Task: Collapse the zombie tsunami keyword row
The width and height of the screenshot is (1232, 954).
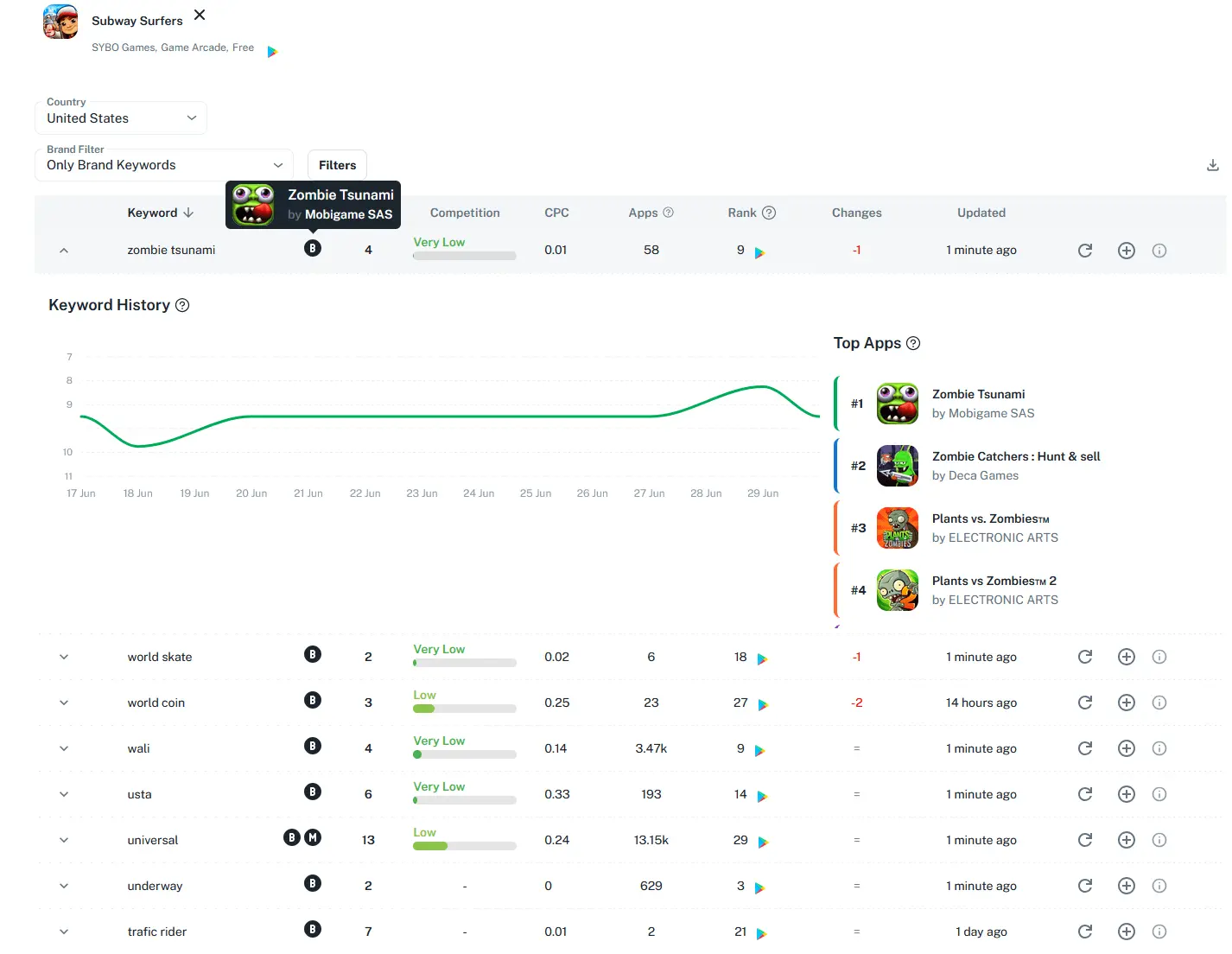Action: 64,251
